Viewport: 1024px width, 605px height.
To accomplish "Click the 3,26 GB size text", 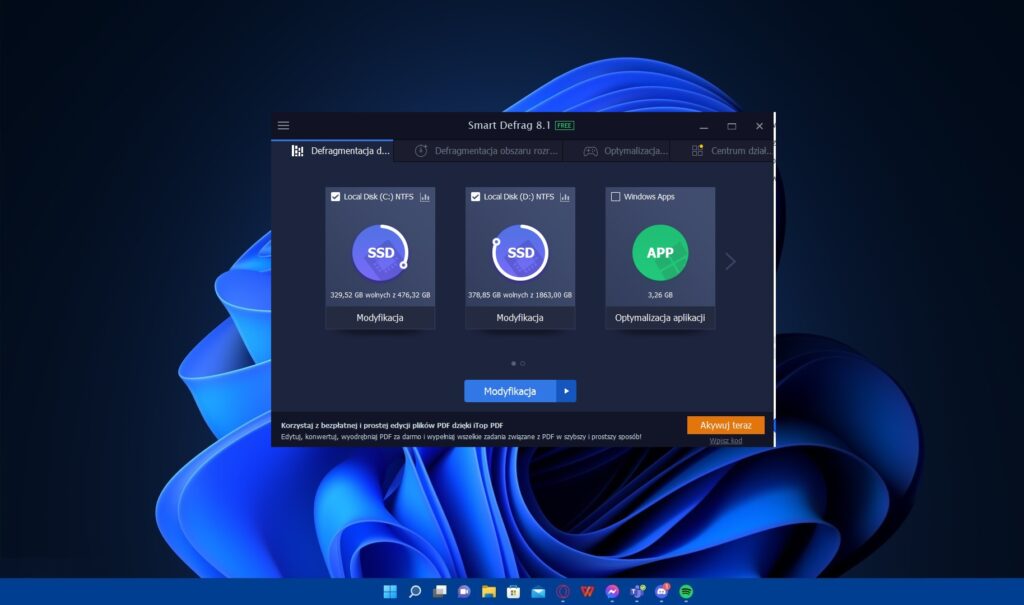I will (x=660, y=295).
